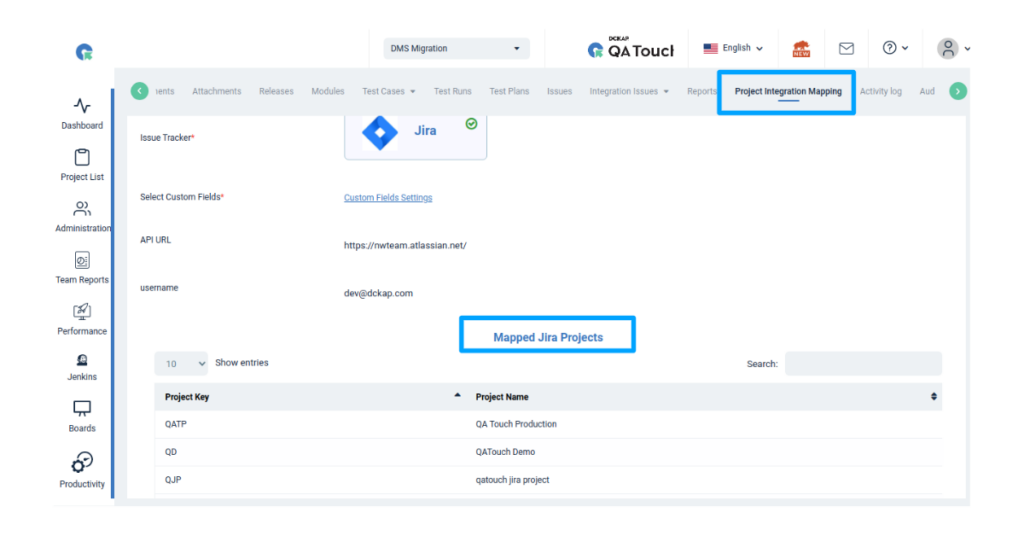Open the help question mark menu
The height and width of the screenshot is (536, 1024).
pyautogui.click(x=895, y=48)
